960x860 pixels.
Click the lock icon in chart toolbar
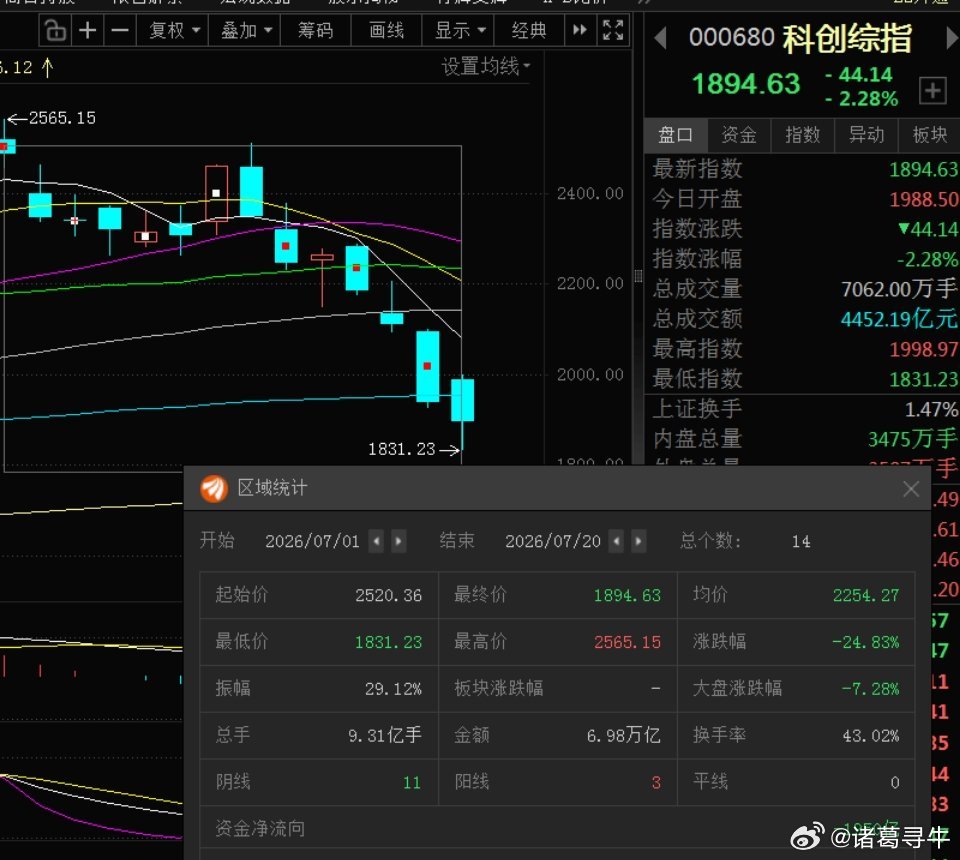pyautogui.click(x=55, y=30)
